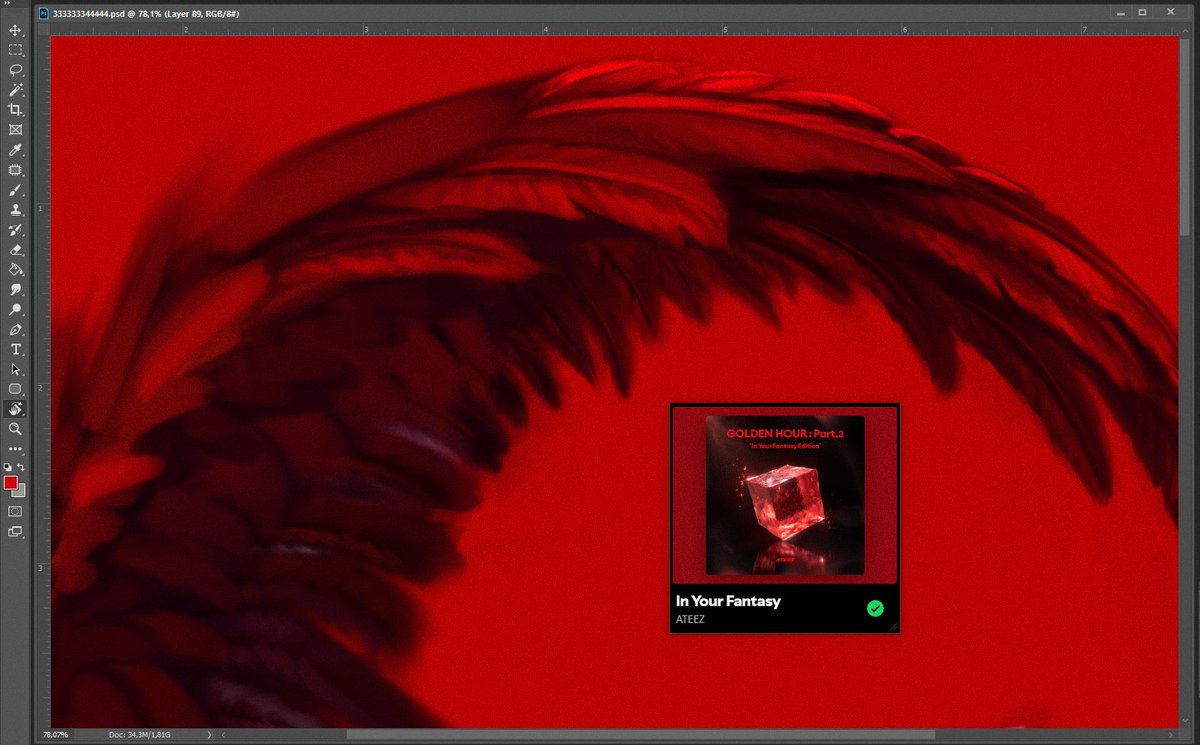The height and width of the screenshot is (745, 1200).
Task: Select the Lasso tool
Action: pos(15,70)
